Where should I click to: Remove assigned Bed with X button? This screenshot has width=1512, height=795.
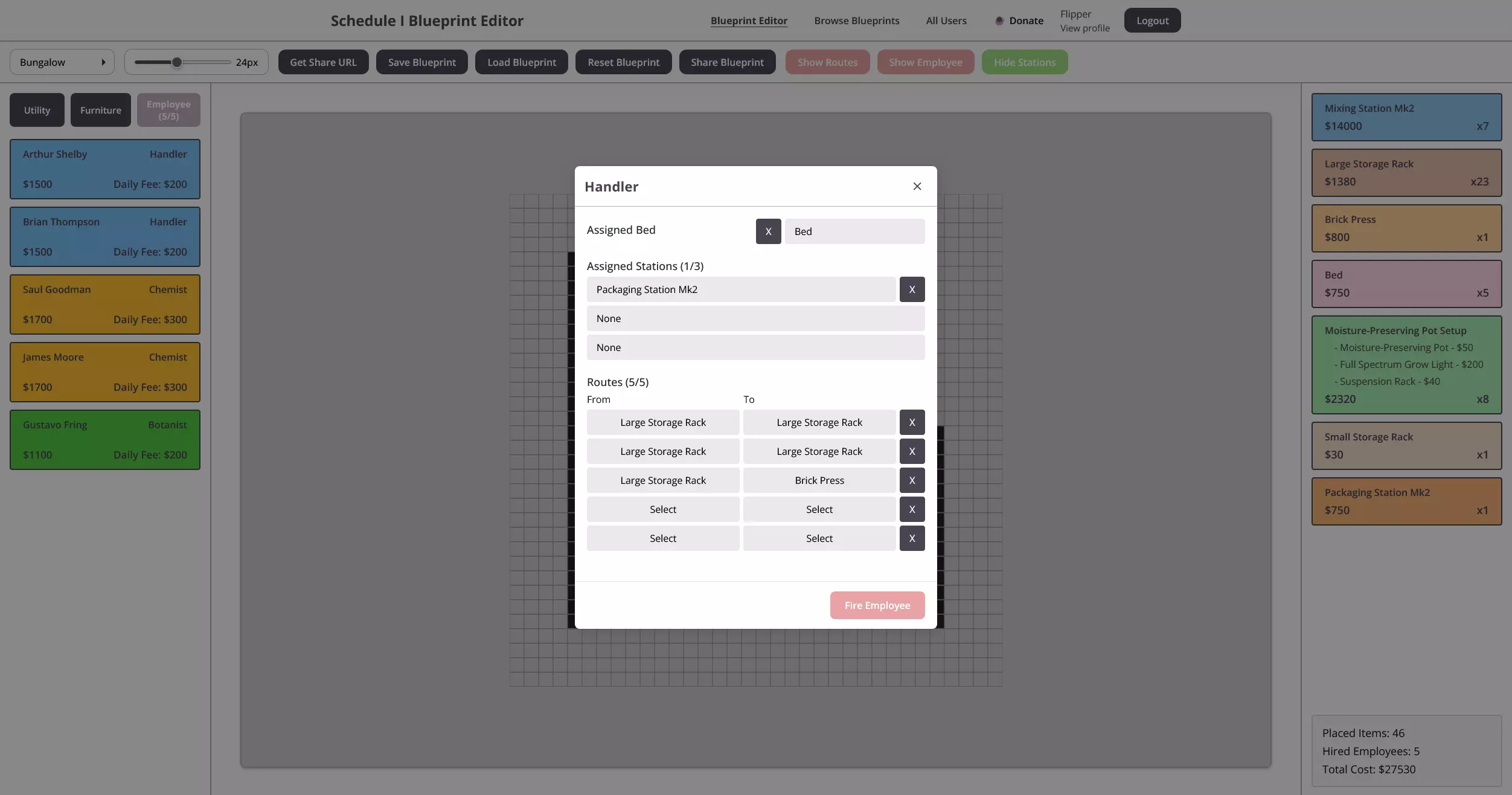click(768, 231)
